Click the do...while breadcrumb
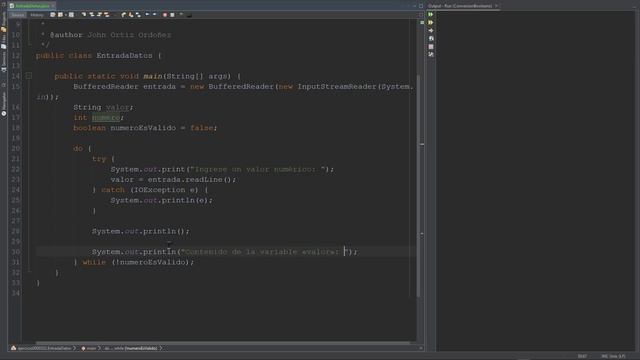Screen dimensions: 640x360 tap(131, 348)
